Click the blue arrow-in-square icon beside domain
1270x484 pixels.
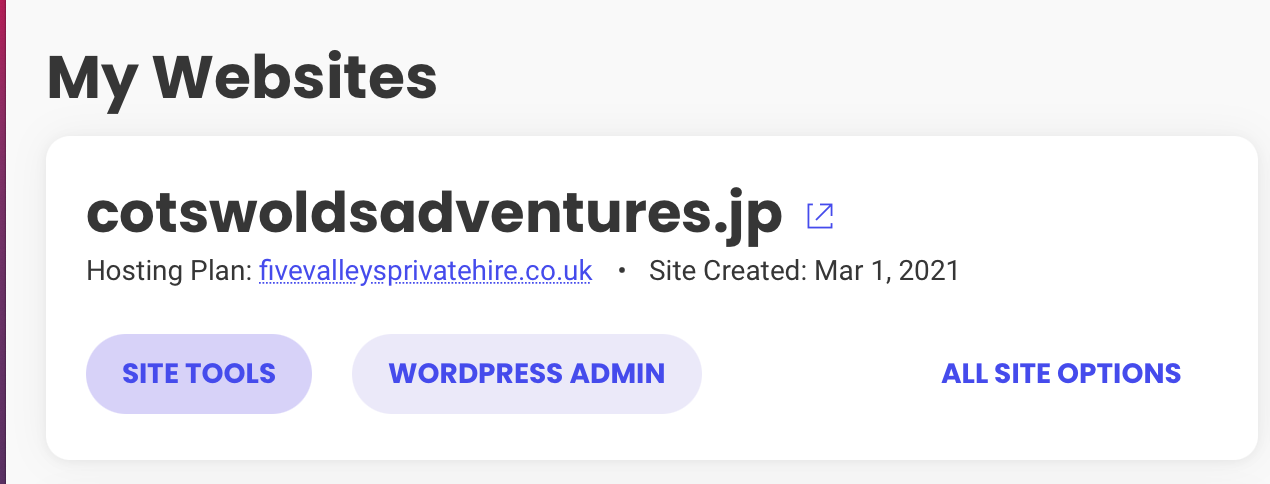820,216
